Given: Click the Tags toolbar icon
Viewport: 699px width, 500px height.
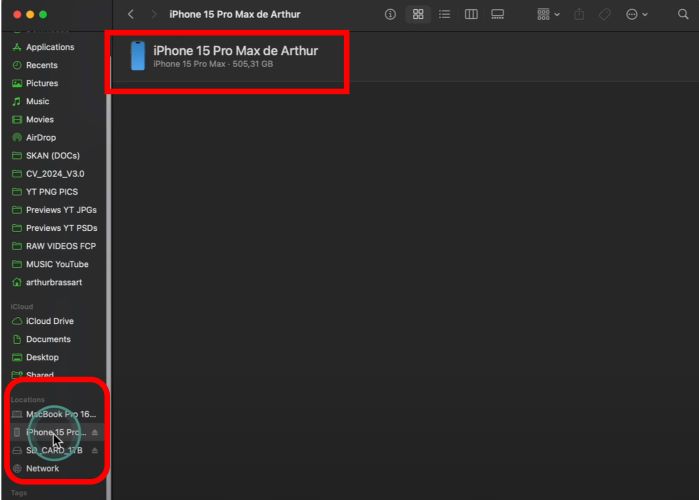Looking at the screenshot, I should [604, 14].
